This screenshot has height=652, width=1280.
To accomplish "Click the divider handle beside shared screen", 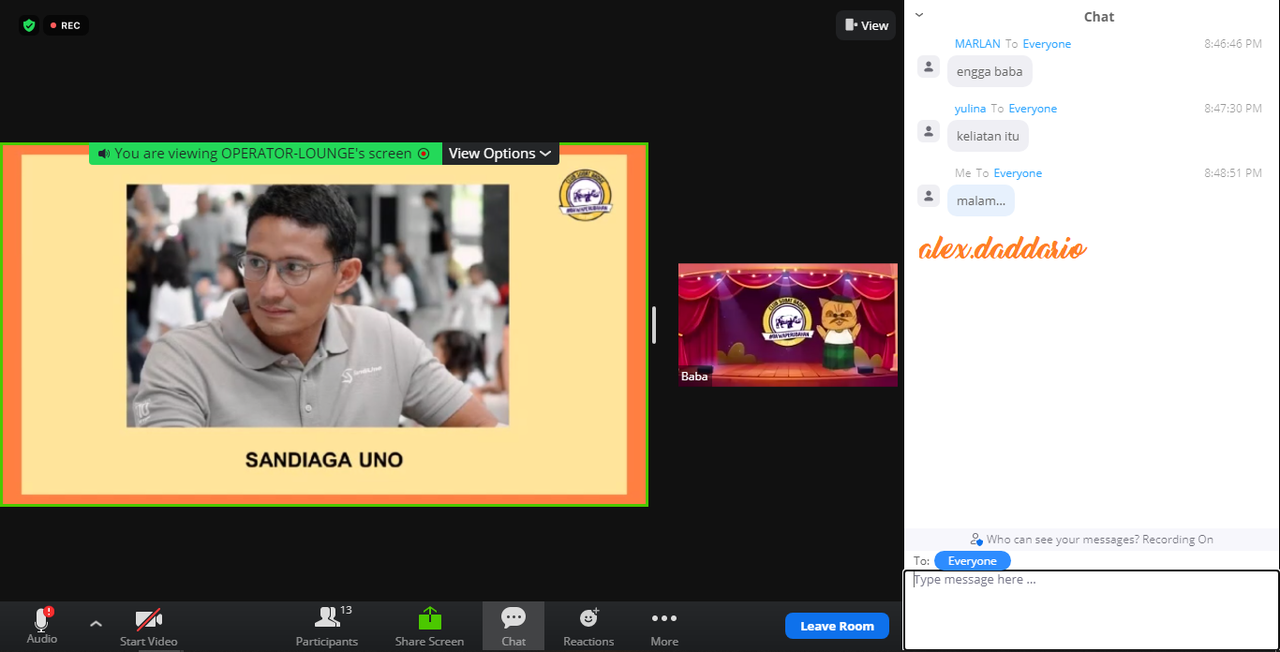I will tap(654, 325).
